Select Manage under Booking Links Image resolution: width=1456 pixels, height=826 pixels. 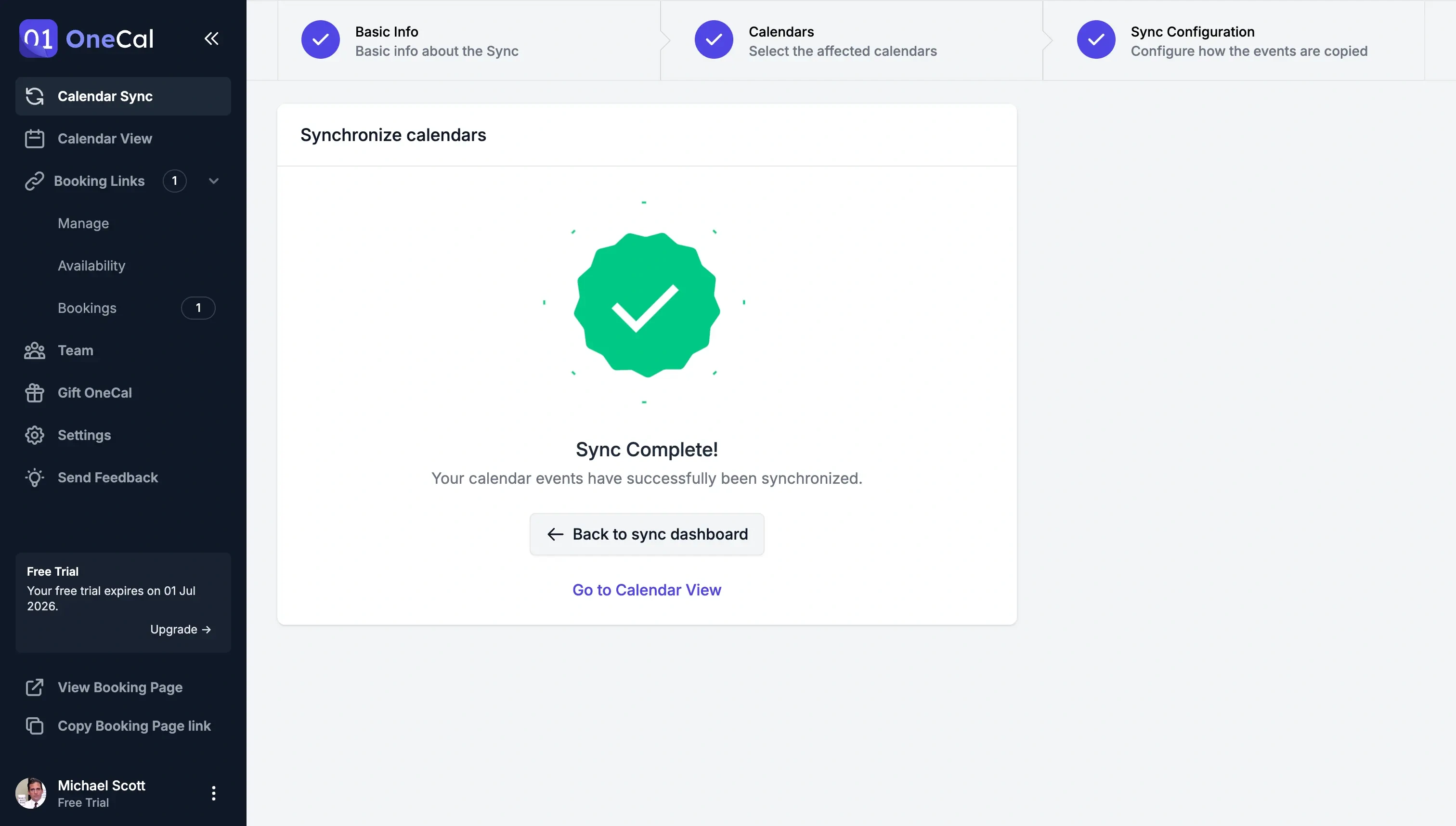(83, 223)
